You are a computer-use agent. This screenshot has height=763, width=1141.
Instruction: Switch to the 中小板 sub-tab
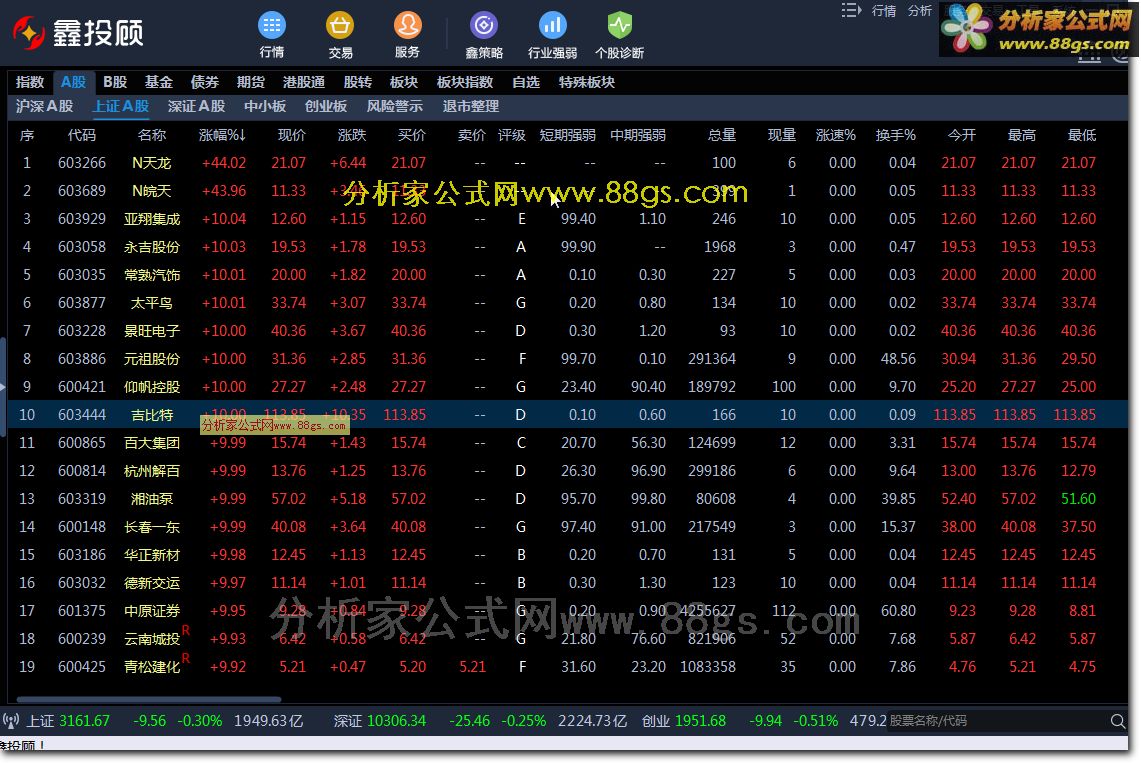pos(265,106)
